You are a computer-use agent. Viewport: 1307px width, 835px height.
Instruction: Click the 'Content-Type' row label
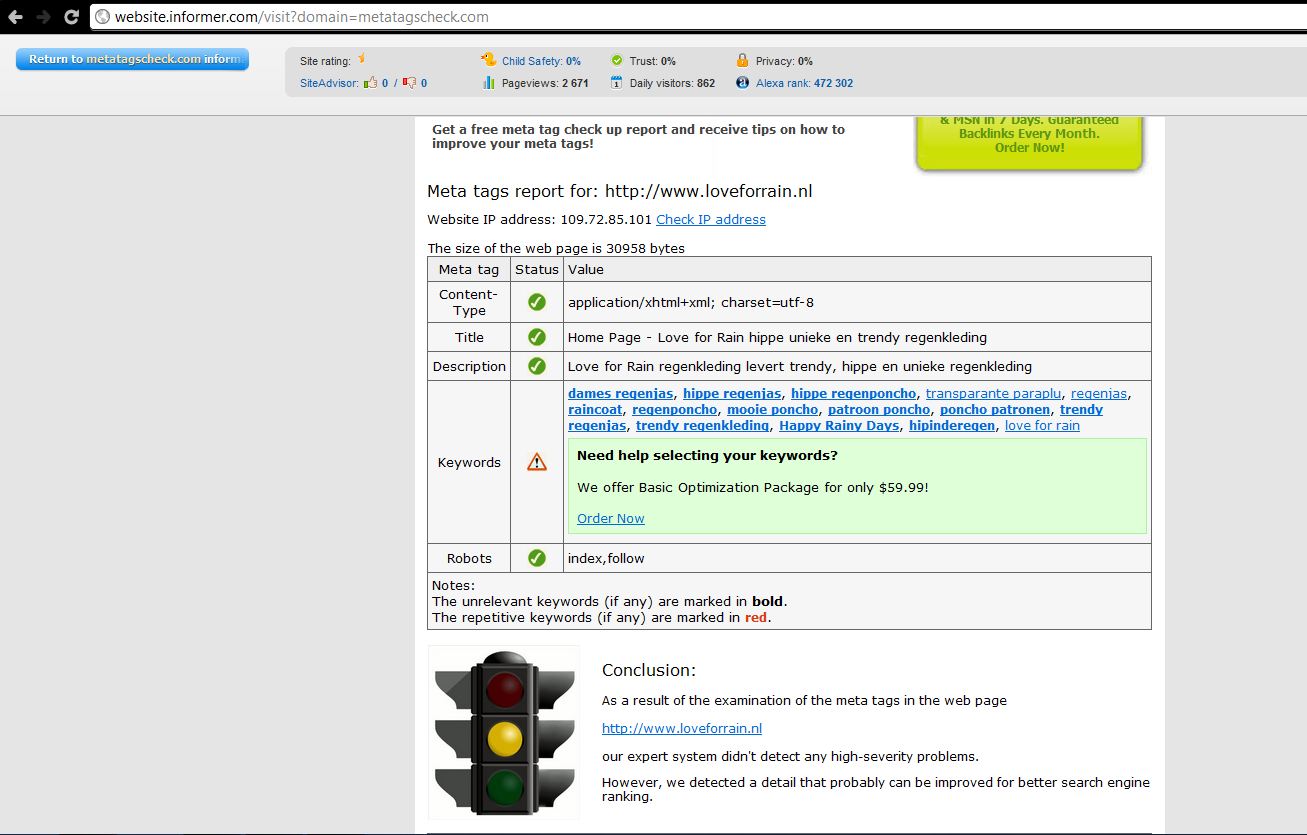coord(469,302)
